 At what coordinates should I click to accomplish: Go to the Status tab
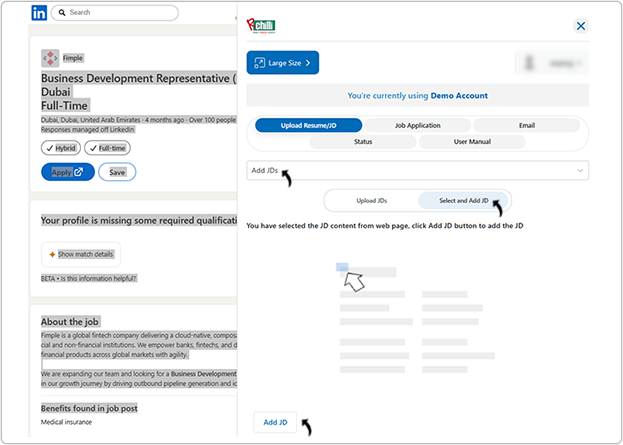click(363, 142)
